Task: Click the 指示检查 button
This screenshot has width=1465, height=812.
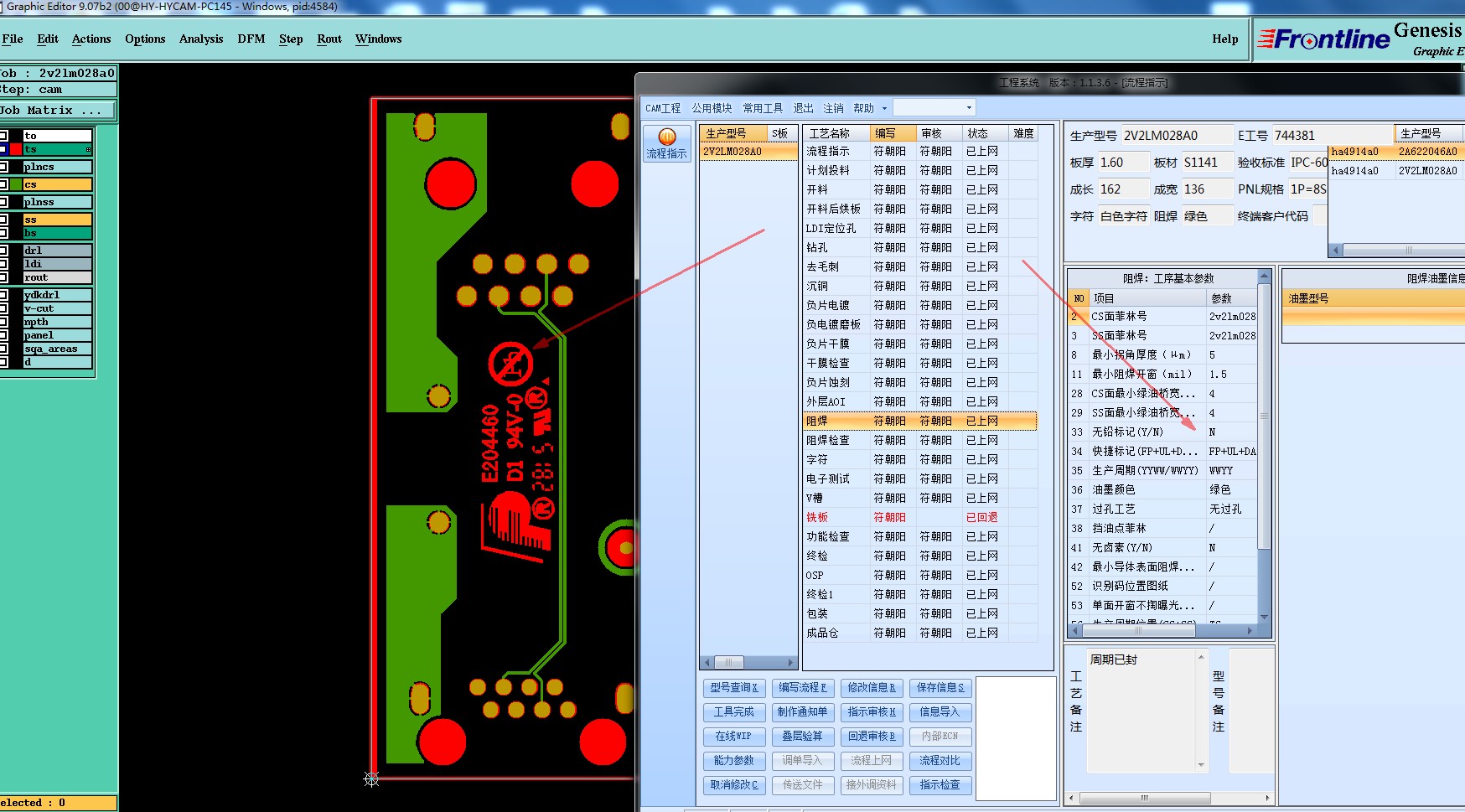Action: (940, 784)
